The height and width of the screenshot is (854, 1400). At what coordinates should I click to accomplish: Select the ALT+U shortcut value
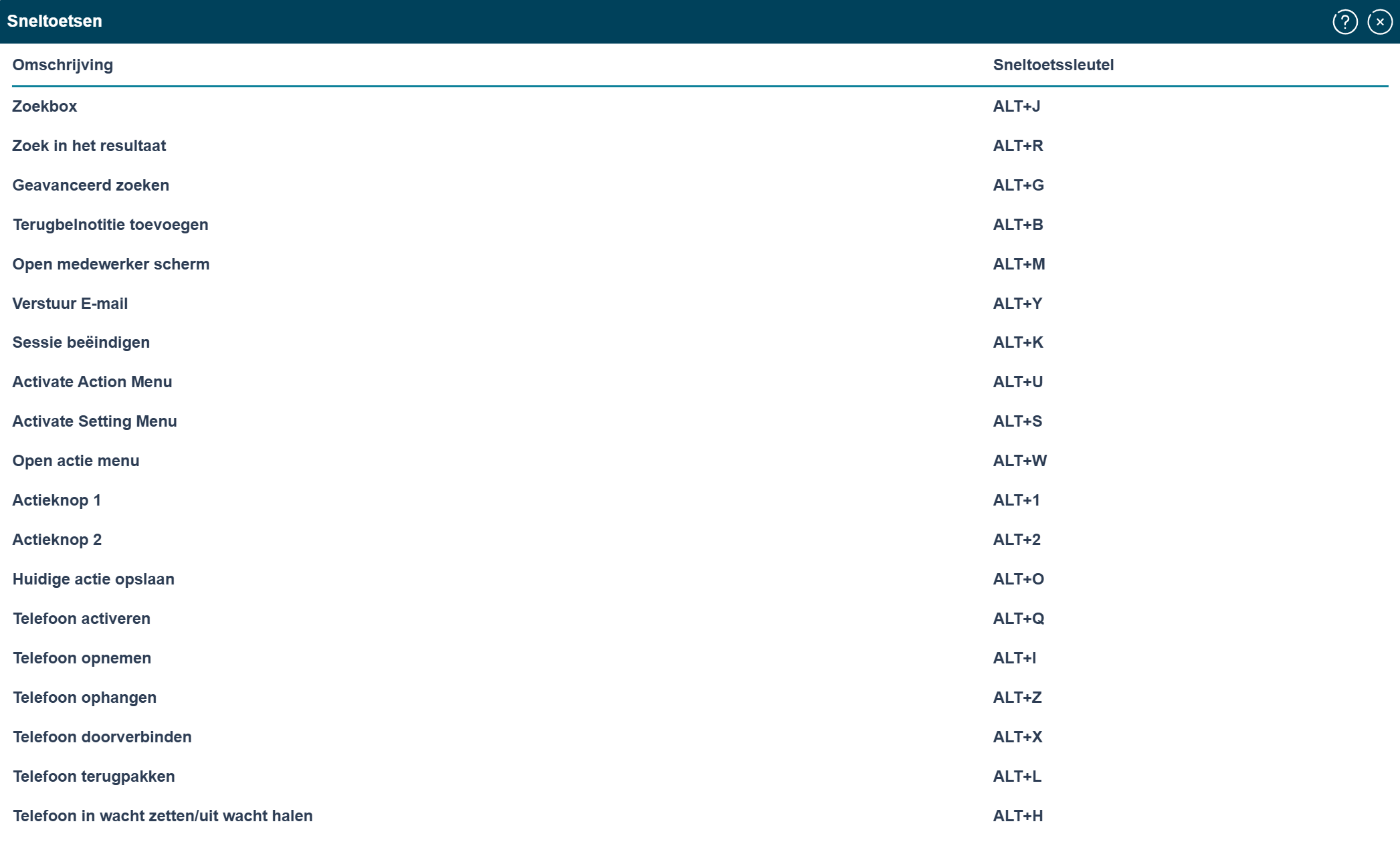tap(1017, 382)
